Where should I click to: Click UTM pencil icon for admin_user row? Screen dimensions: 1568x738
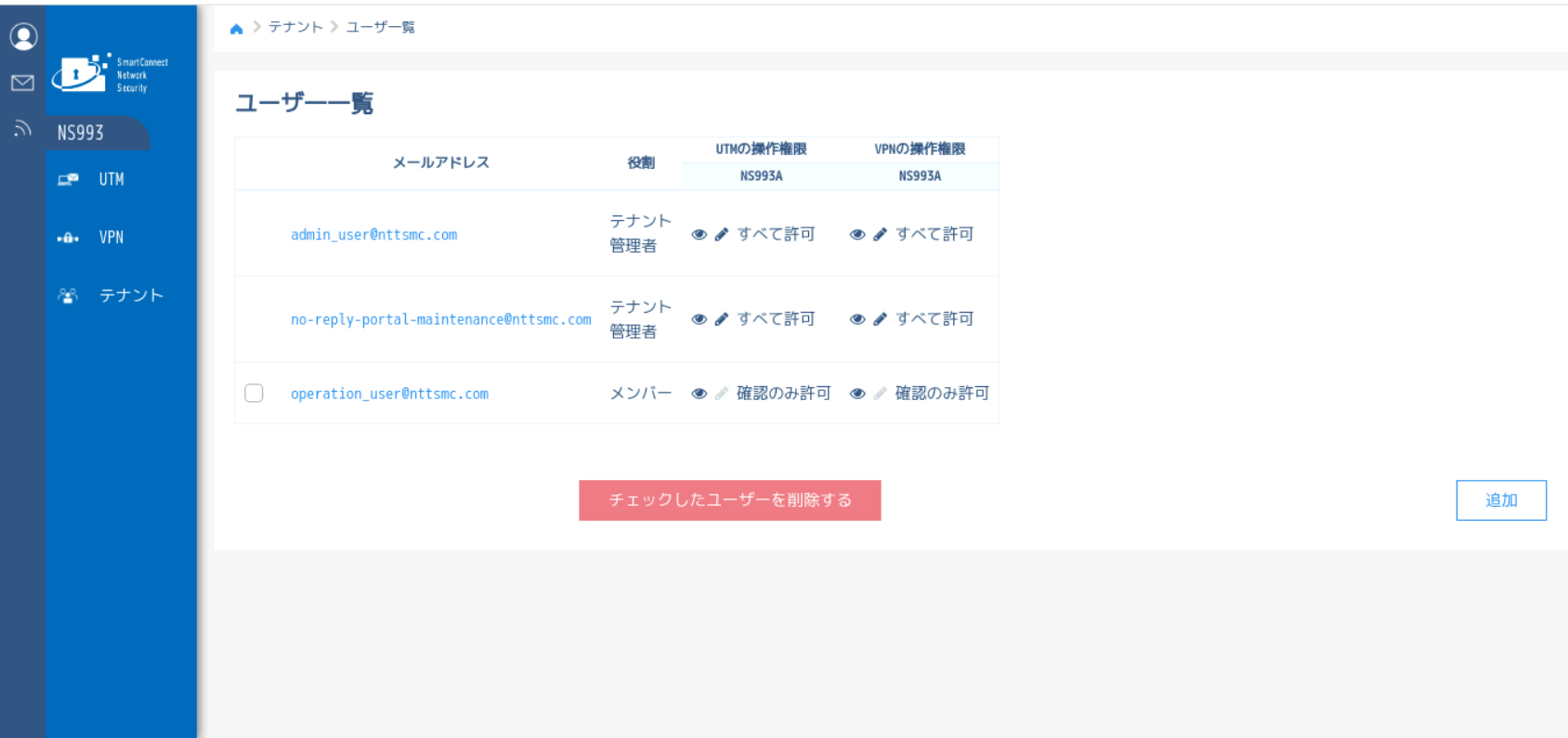click(x=722, y=235)
